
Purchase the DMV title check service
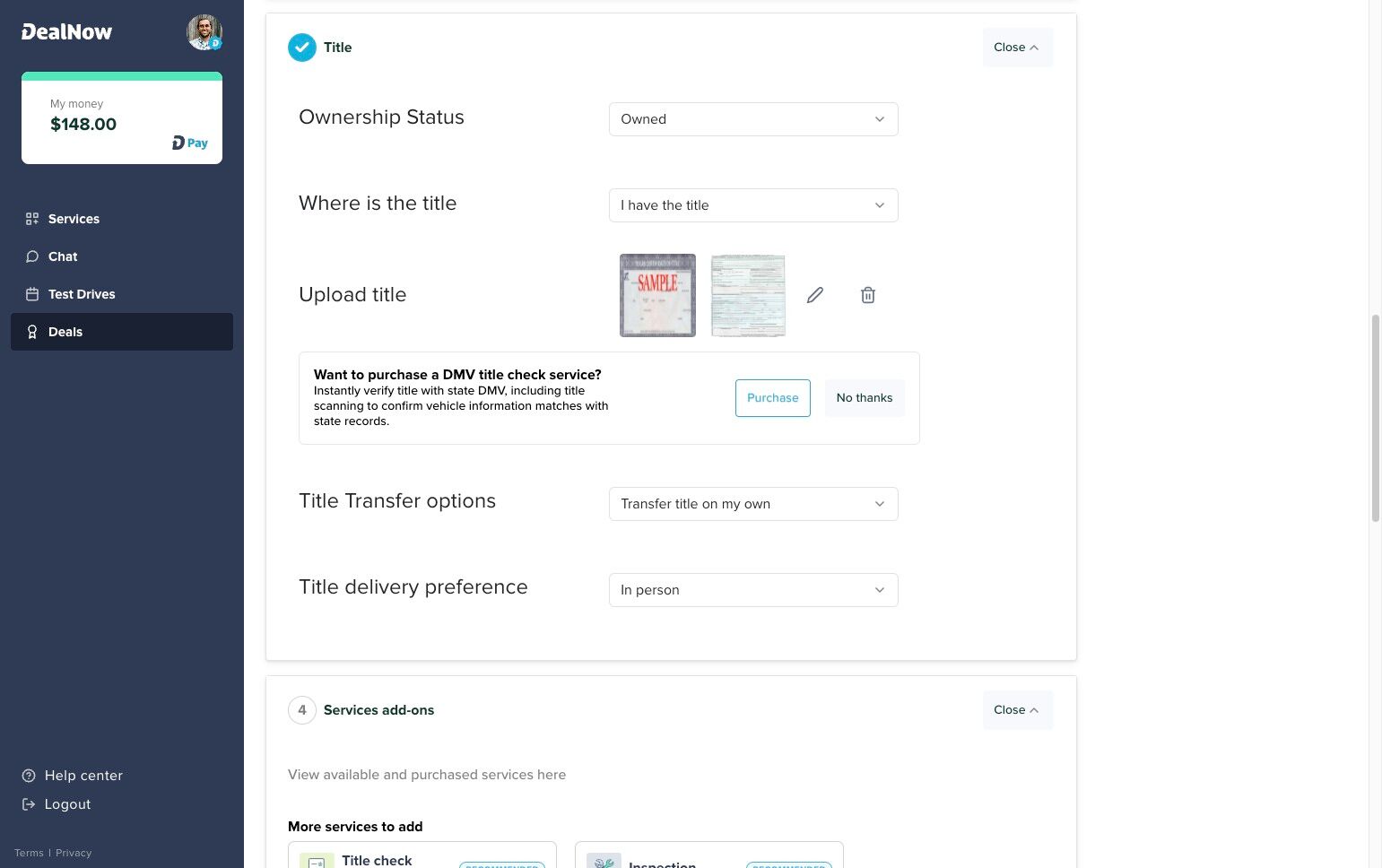772,398
